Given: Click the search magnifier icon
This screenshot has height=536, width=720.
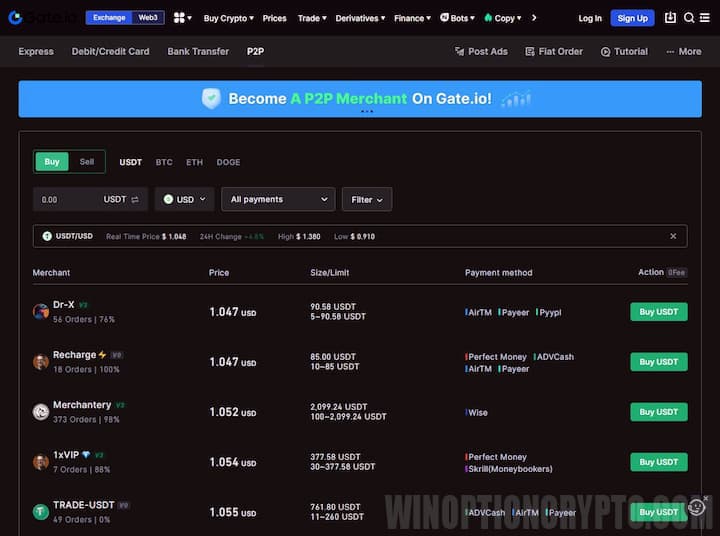Looking at the screenshot, I should click(689, 18).
